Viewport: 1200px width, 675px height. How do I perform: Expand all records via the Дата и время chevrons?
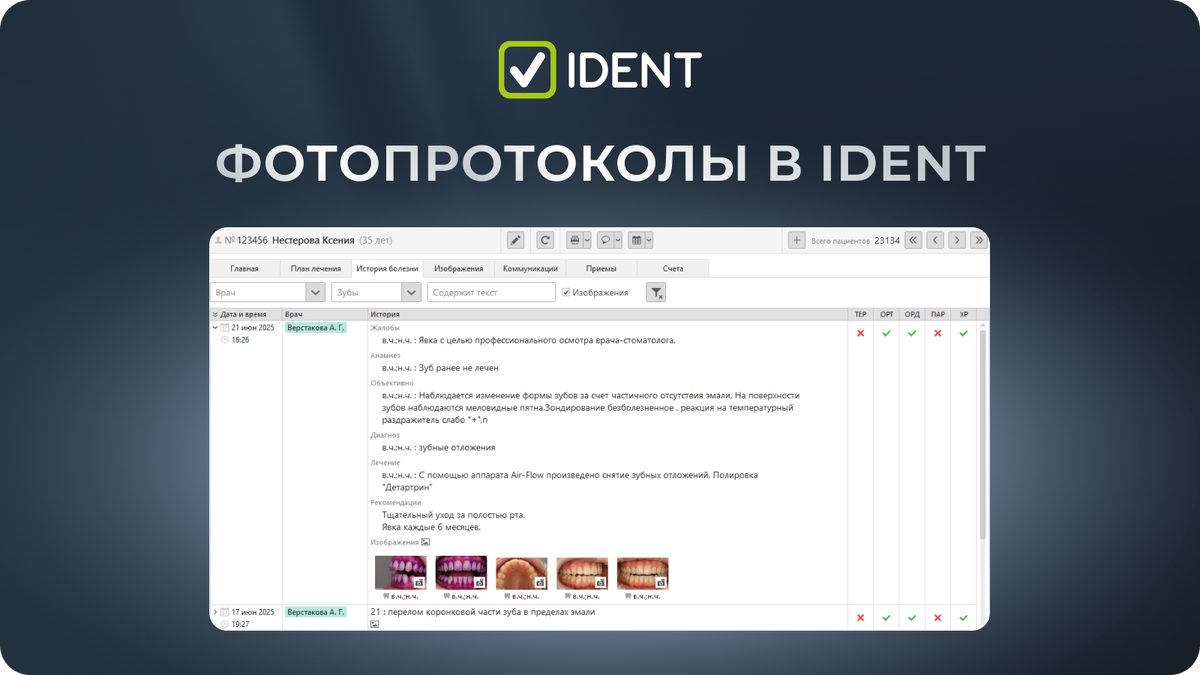point(215,314)
